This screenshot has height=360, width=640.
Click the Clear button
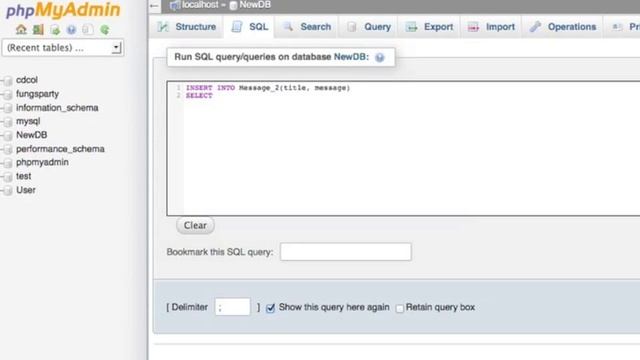point(195,225)
